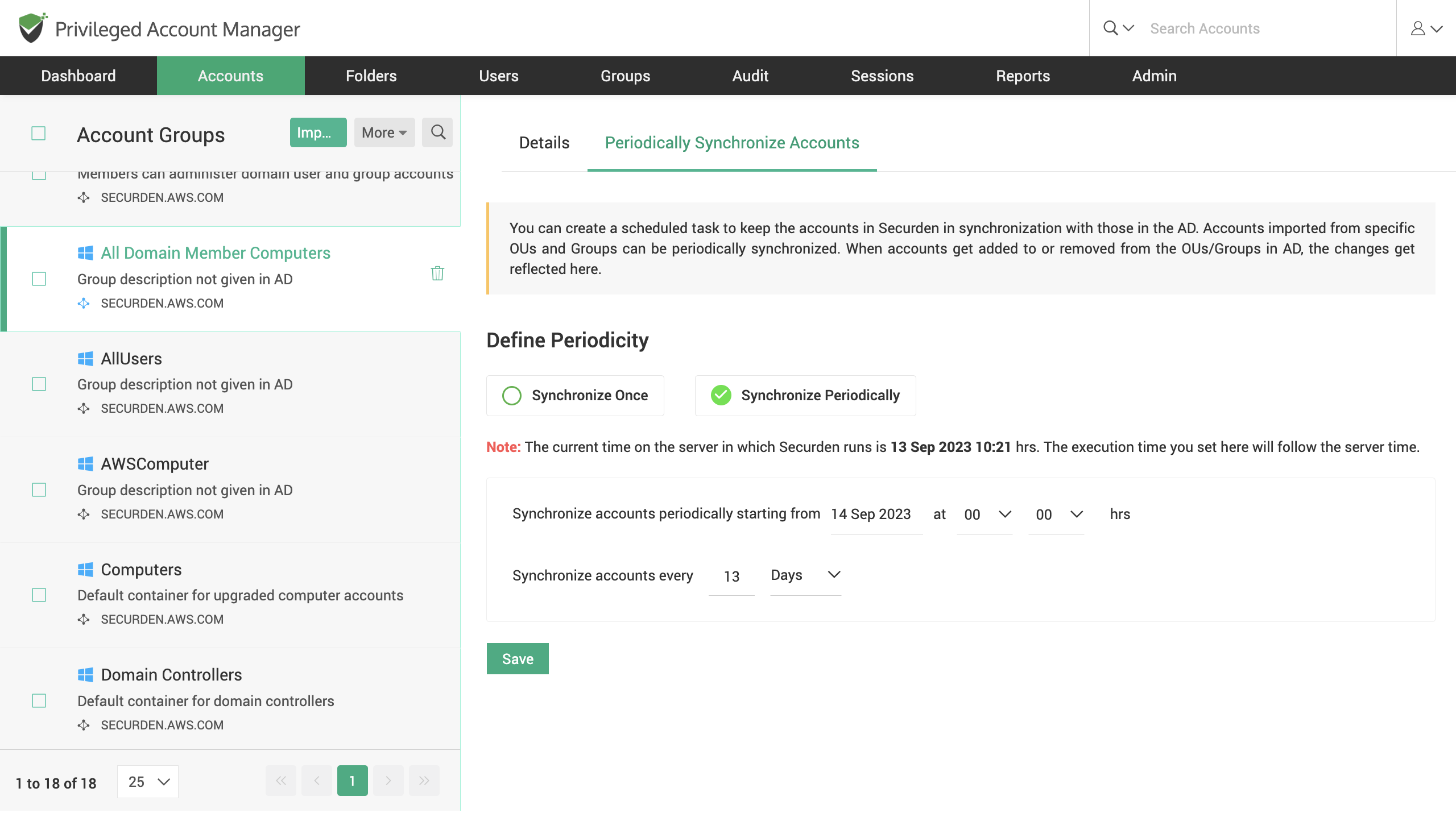Select the Synchronize Periodically radio button

720,395
